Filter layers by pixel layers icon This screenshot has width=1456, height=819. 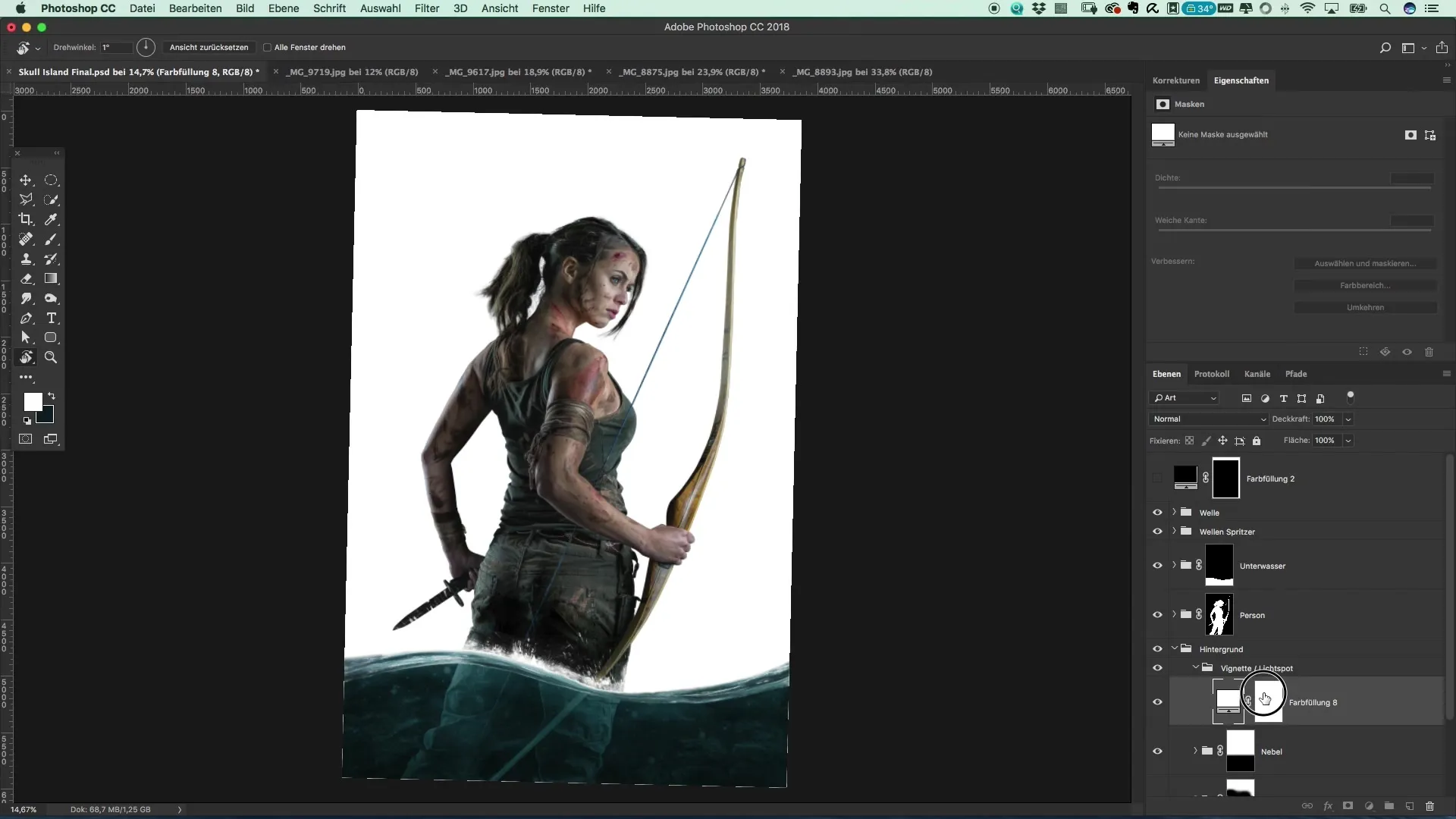1247,398
